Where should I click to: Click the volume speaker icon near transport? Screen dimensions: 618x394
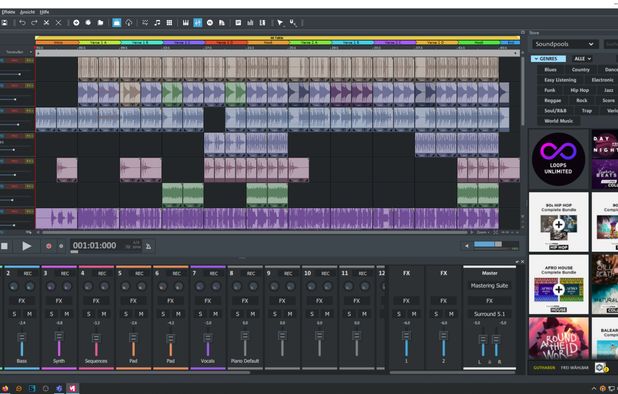pyautogui.click(x=467, y=245)
